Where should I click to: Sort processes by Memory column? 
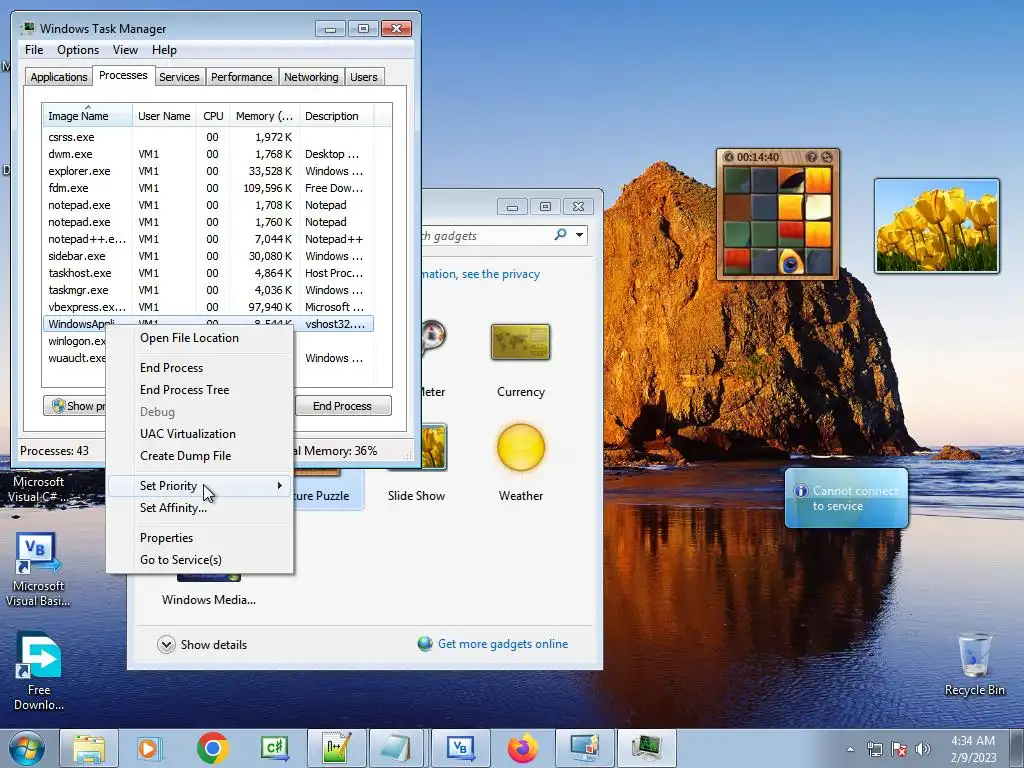[x=264, y=116]
